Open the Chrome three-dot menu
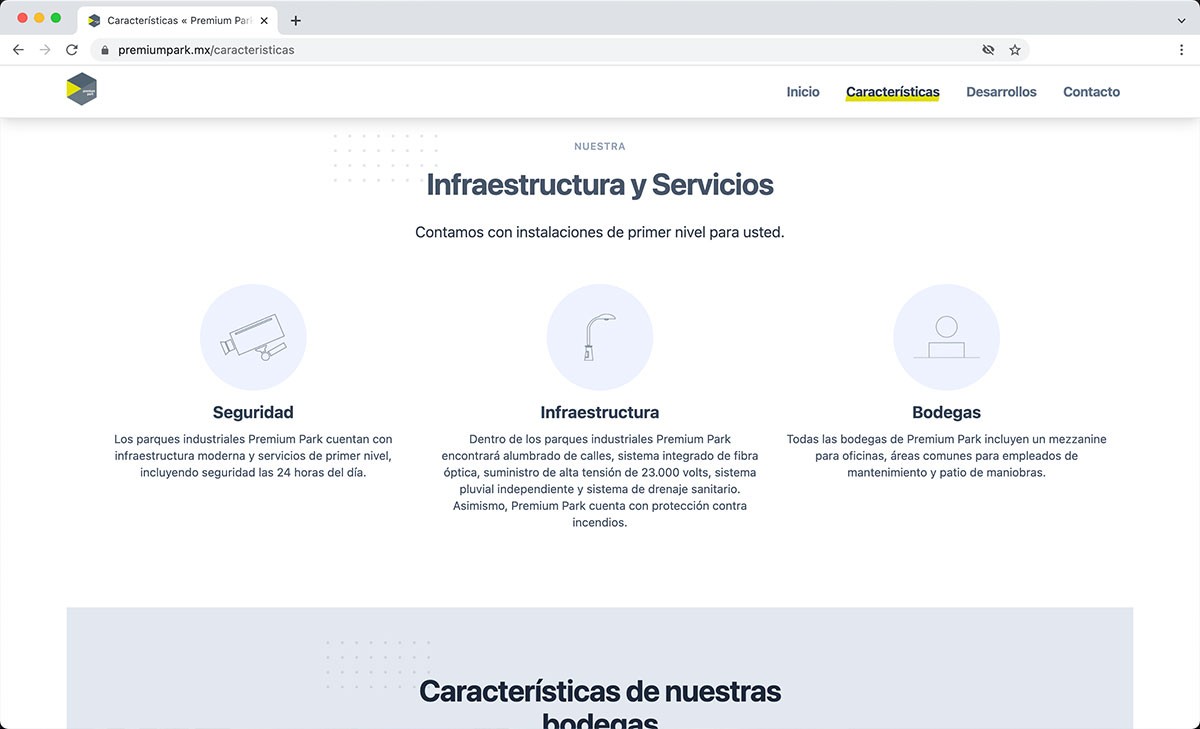Viewport: 1200px width, 729px height. tap(1182, 50)
